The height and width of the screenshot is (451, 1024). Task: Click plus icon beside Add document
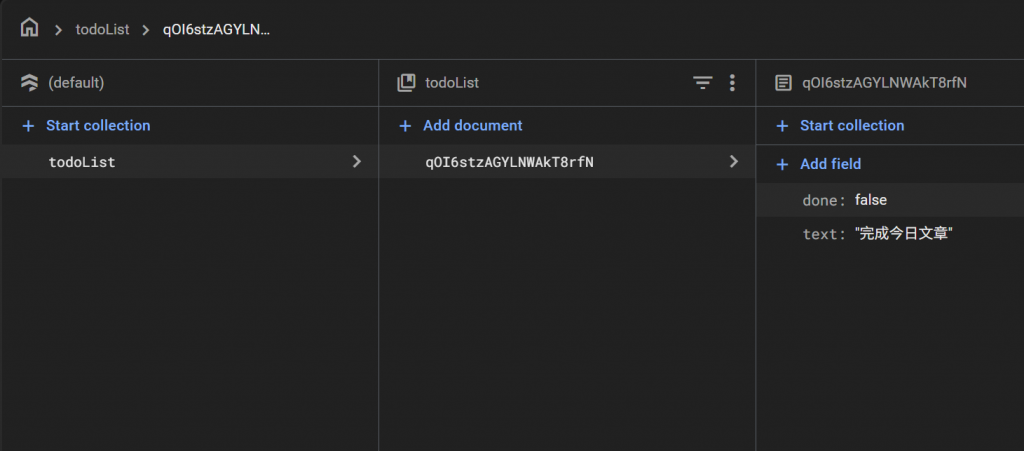pos(405,126)
